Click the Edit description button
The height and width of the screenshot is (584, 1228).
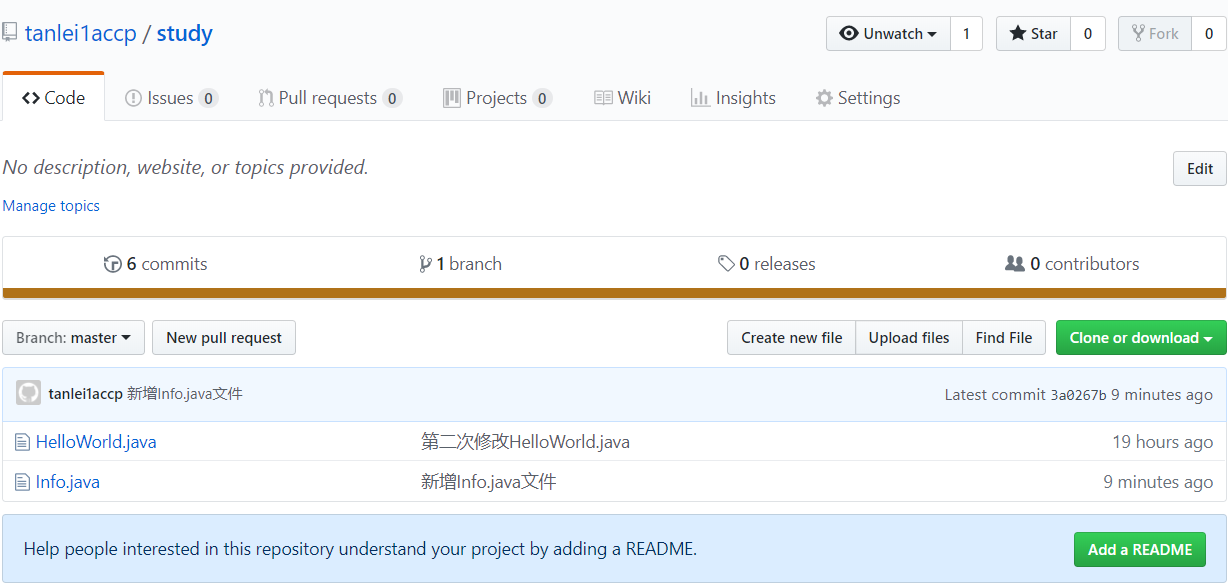1200,169
